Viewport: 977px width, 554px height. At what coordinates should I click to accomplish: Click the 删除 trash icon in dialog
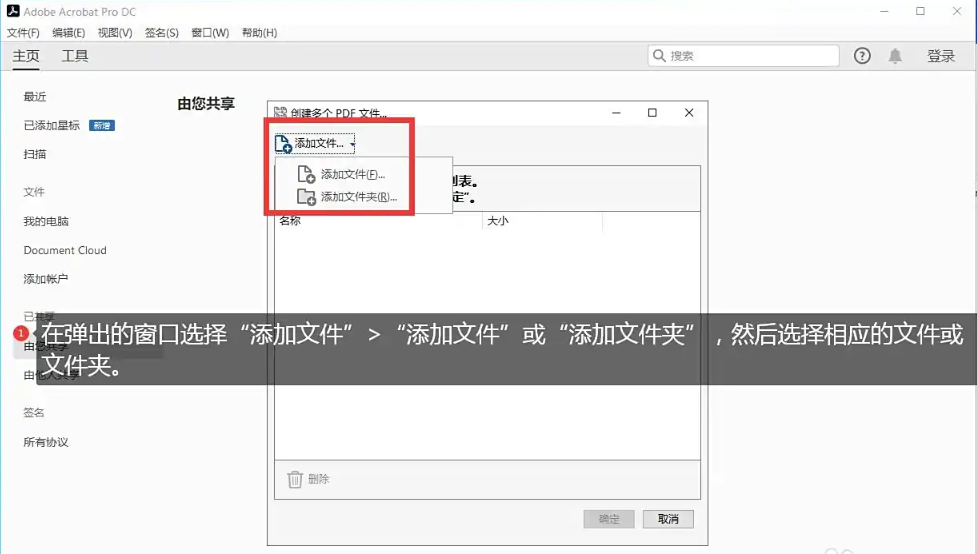pos(295,479)
